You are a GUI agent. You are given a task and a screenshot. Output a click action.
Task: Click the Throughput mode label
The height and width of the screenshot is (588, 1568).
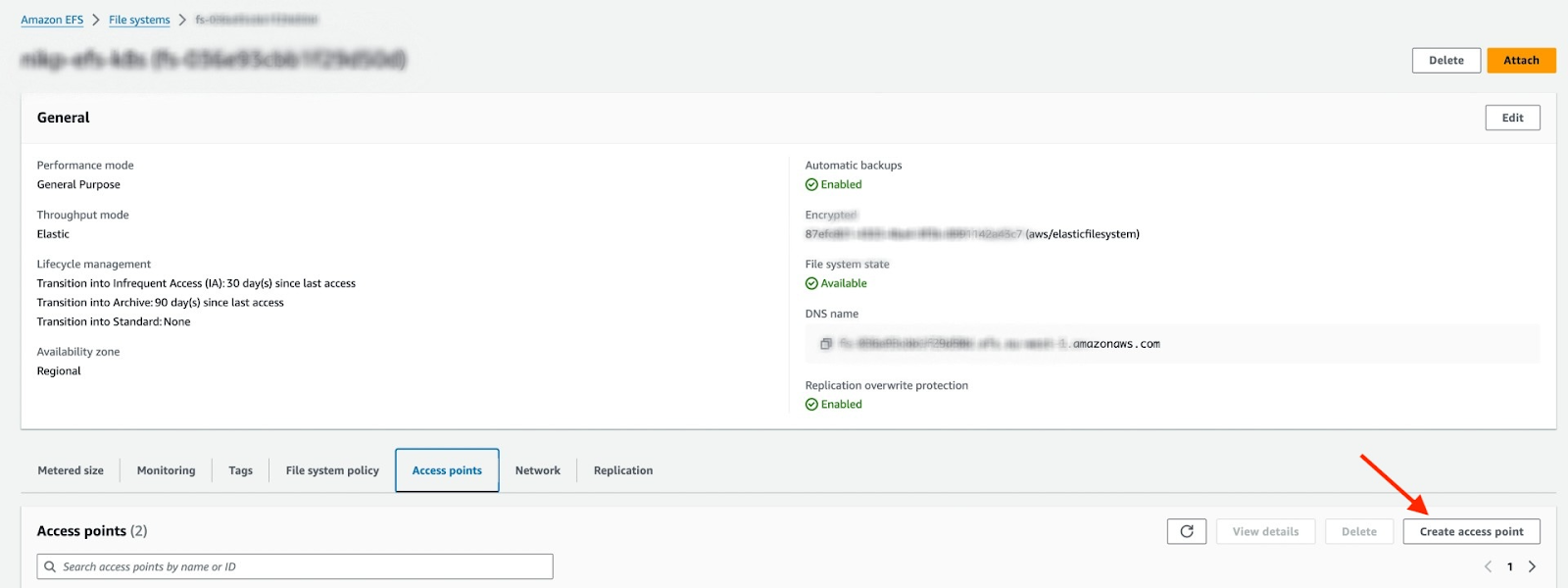coord(83,215)
